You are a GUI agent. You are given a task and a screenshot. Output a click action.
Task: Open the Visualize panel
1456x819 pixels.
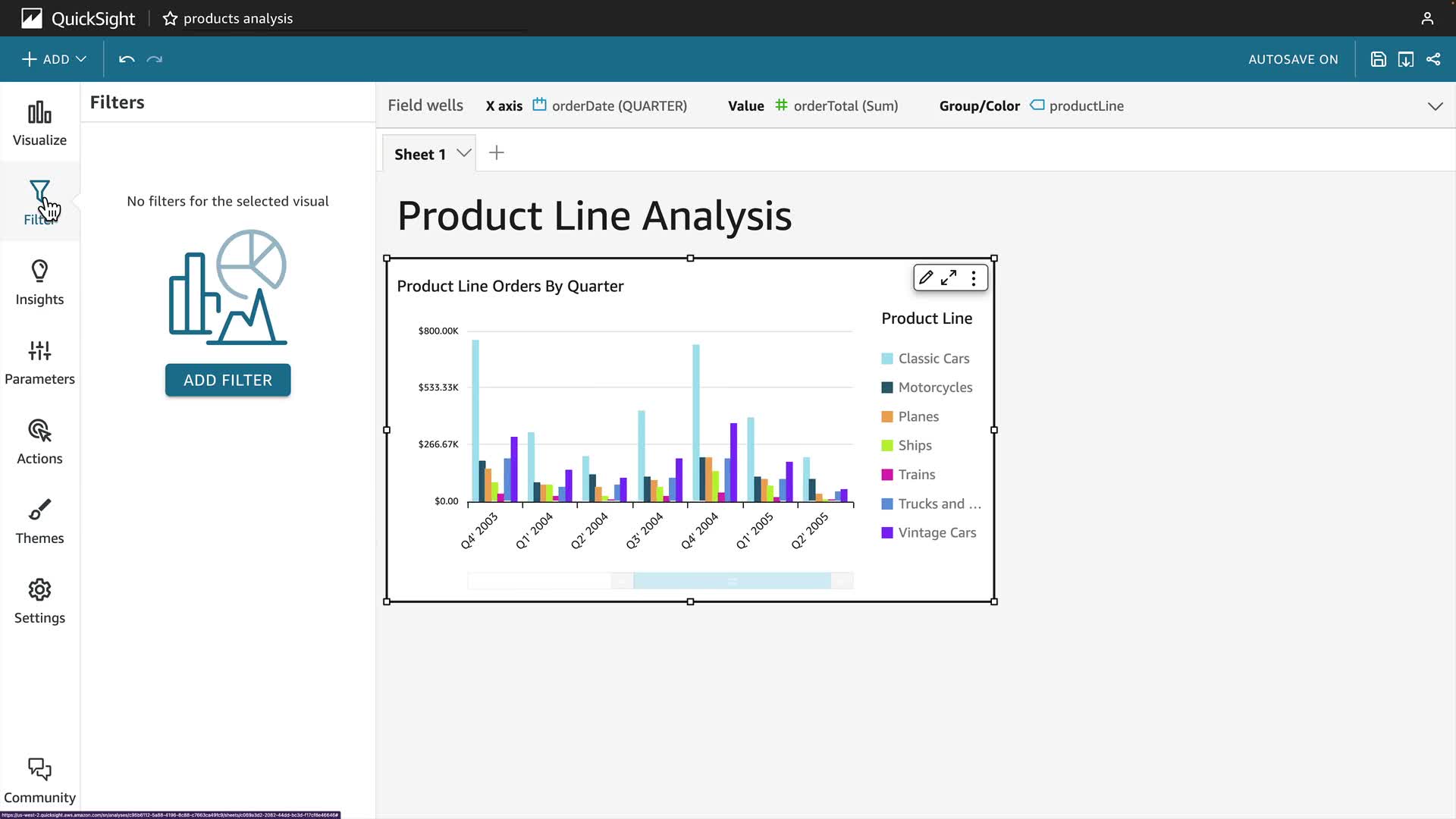click(x=39, y=123)
